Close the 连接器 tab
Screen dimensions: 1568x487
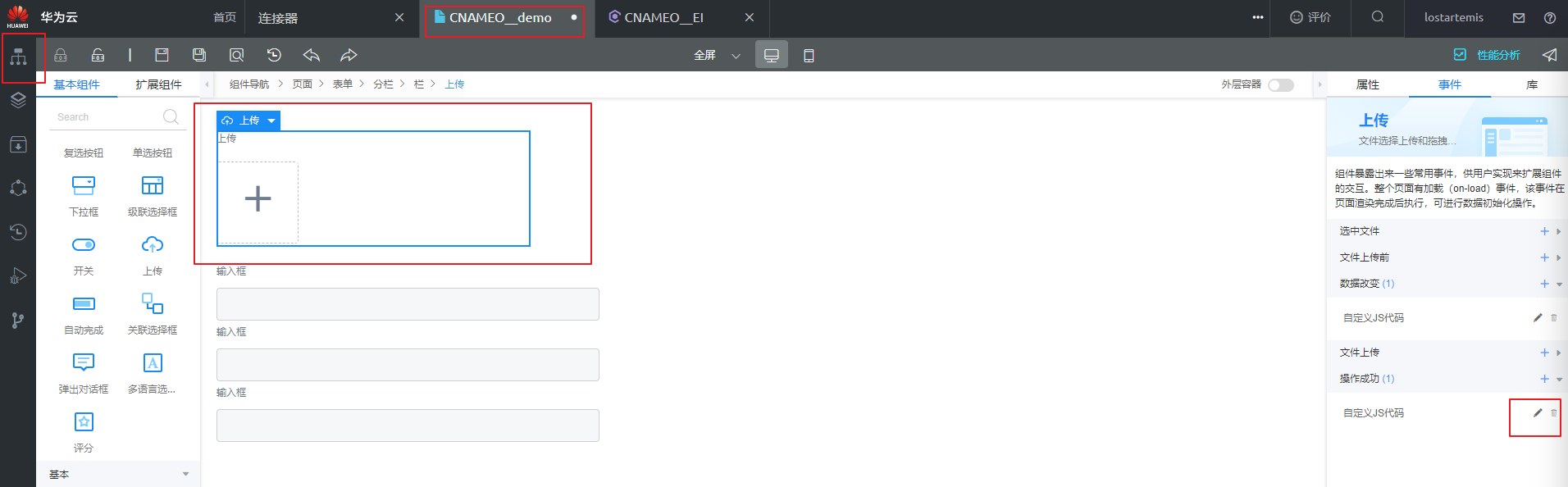399,17
